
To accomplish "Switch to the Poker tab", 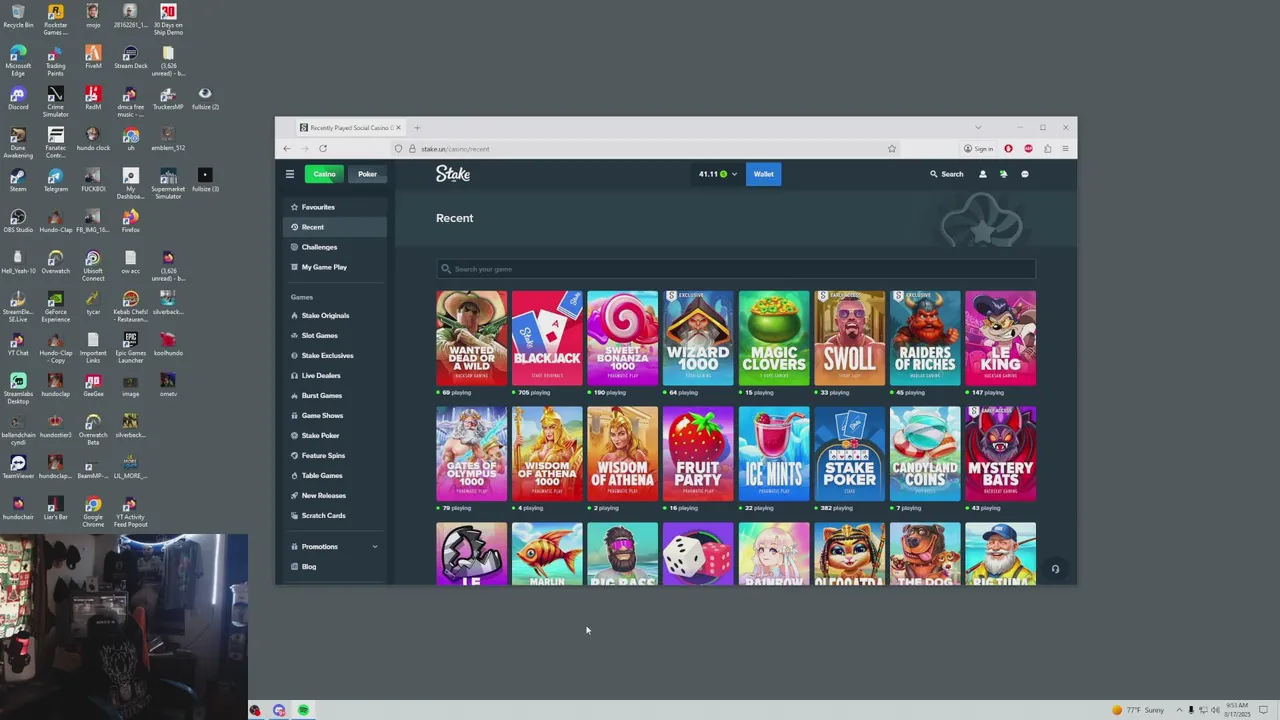I will (367, 174).
